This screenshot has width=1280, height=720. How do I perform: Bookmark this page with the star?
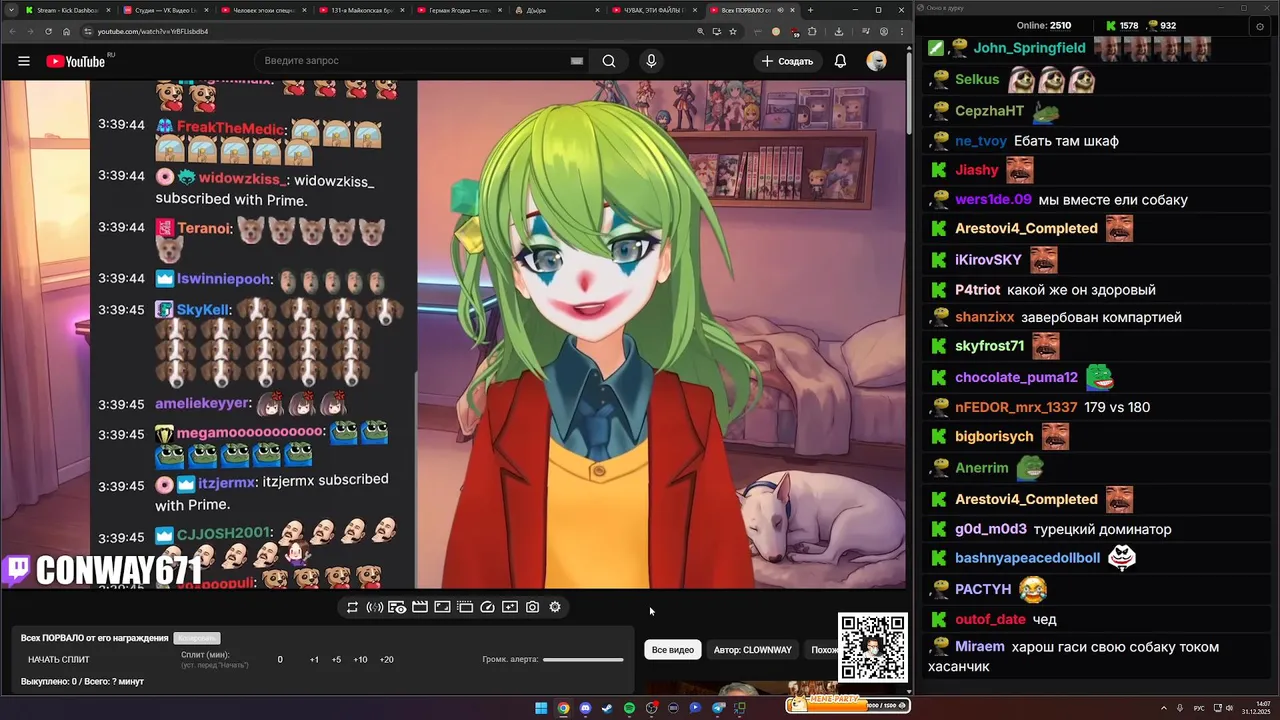(x=733, y=31)
